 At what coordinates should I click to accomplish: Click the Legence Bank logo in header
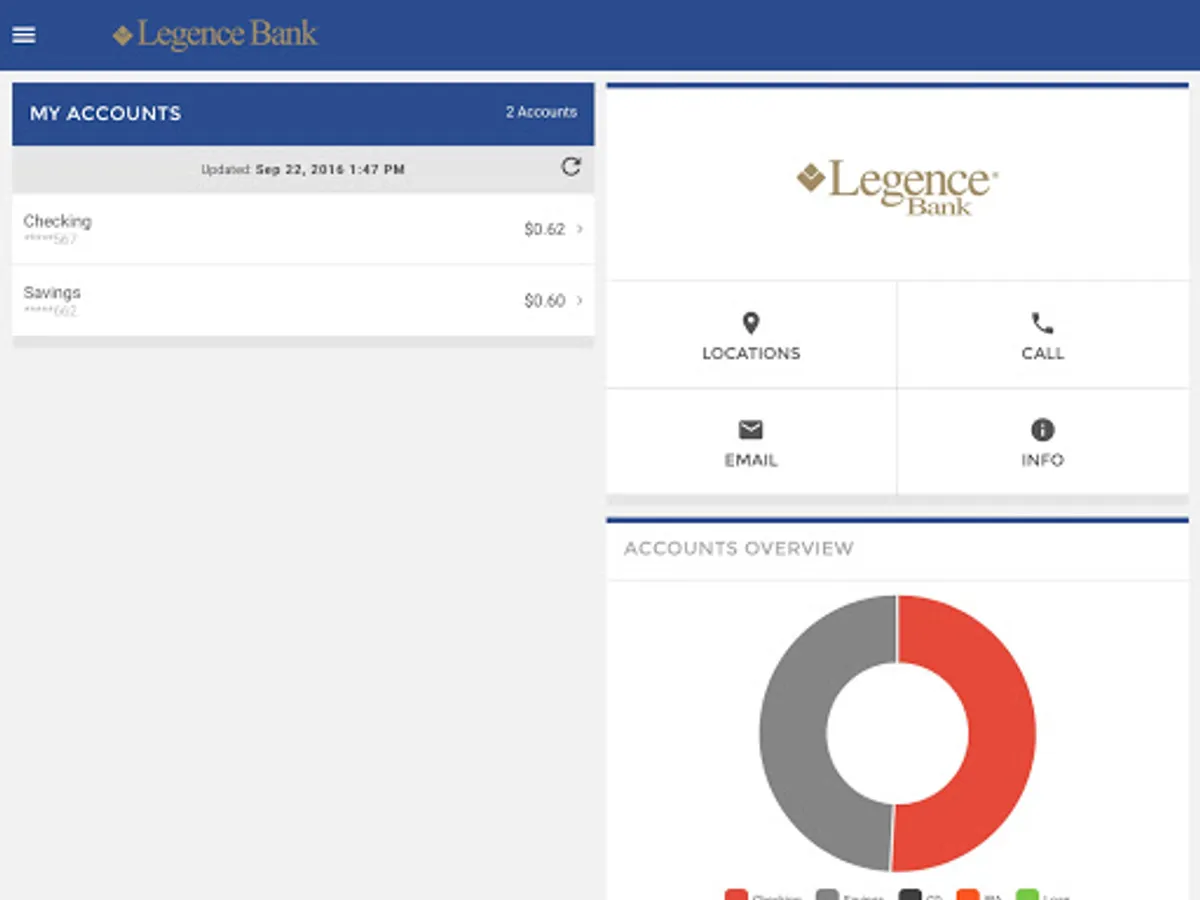click(x=215, y=35)
